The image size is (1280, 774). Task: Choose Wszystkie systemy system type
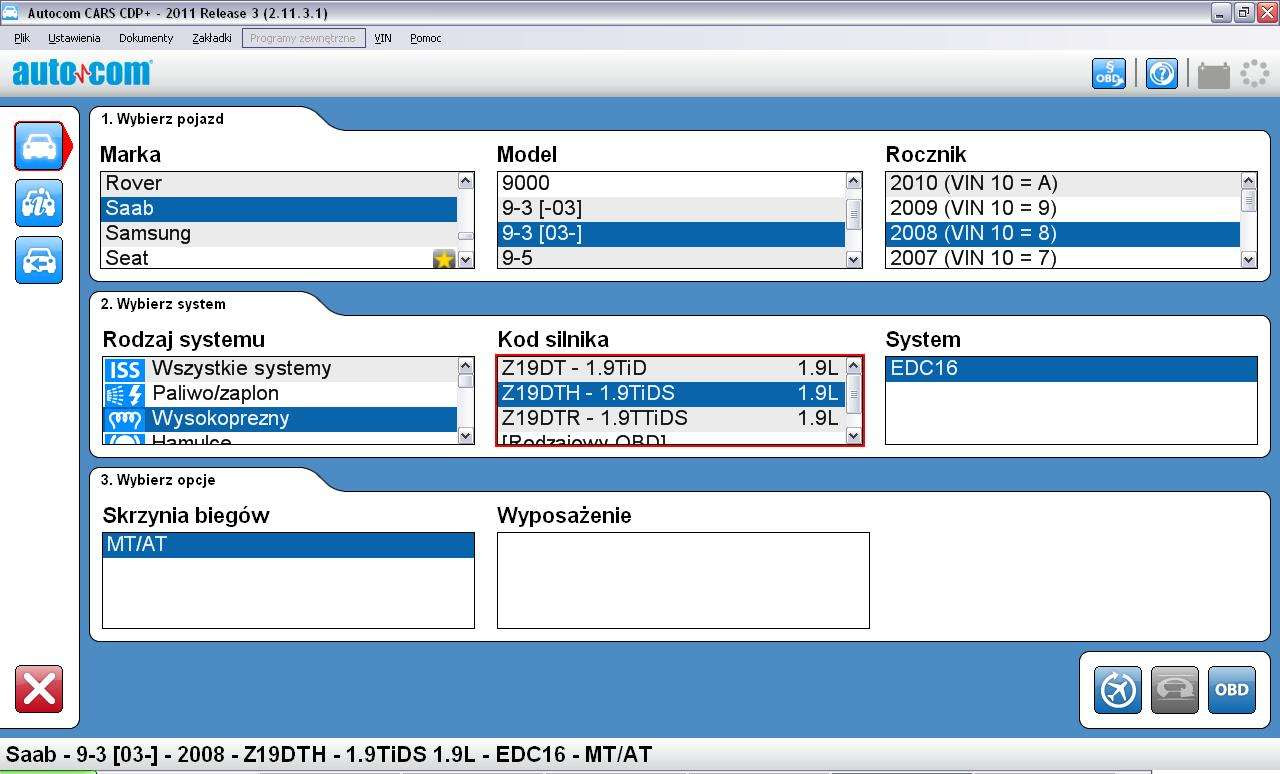(x=280, y=368)
